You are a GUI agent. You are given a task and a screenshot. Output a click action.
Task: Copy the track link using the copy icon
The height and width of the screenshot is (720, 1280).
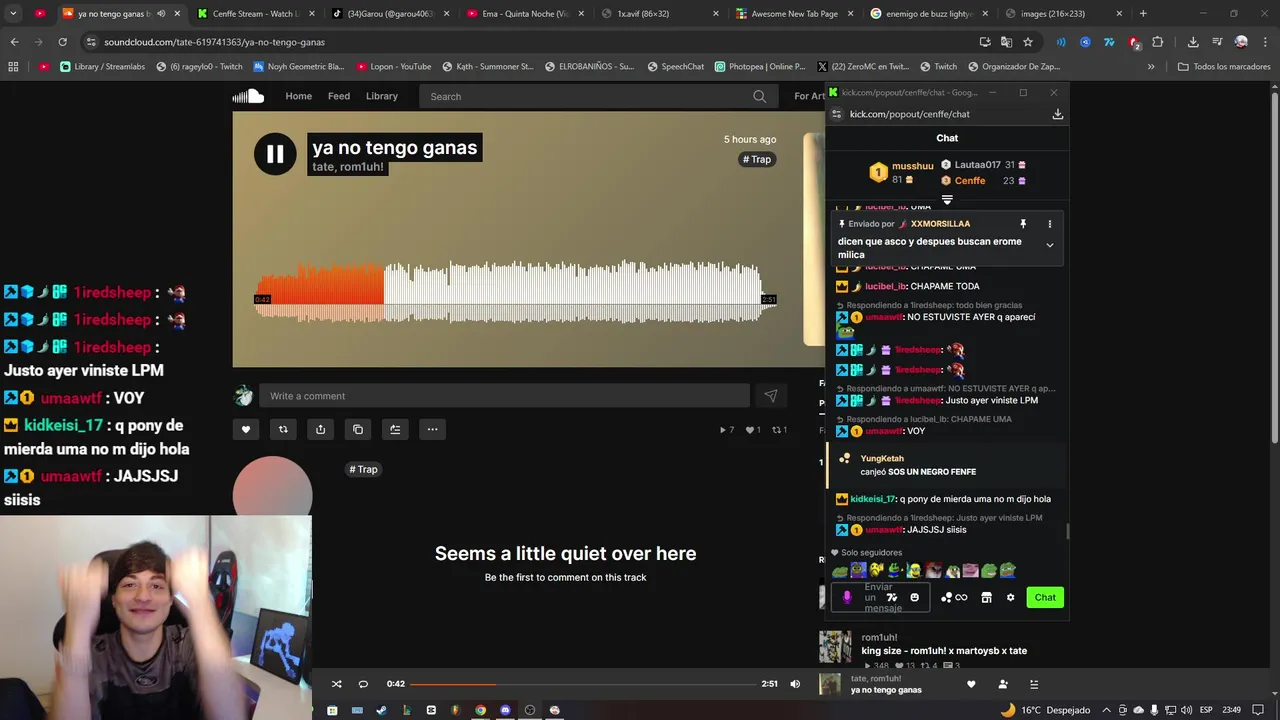click(x=358, y=429)
